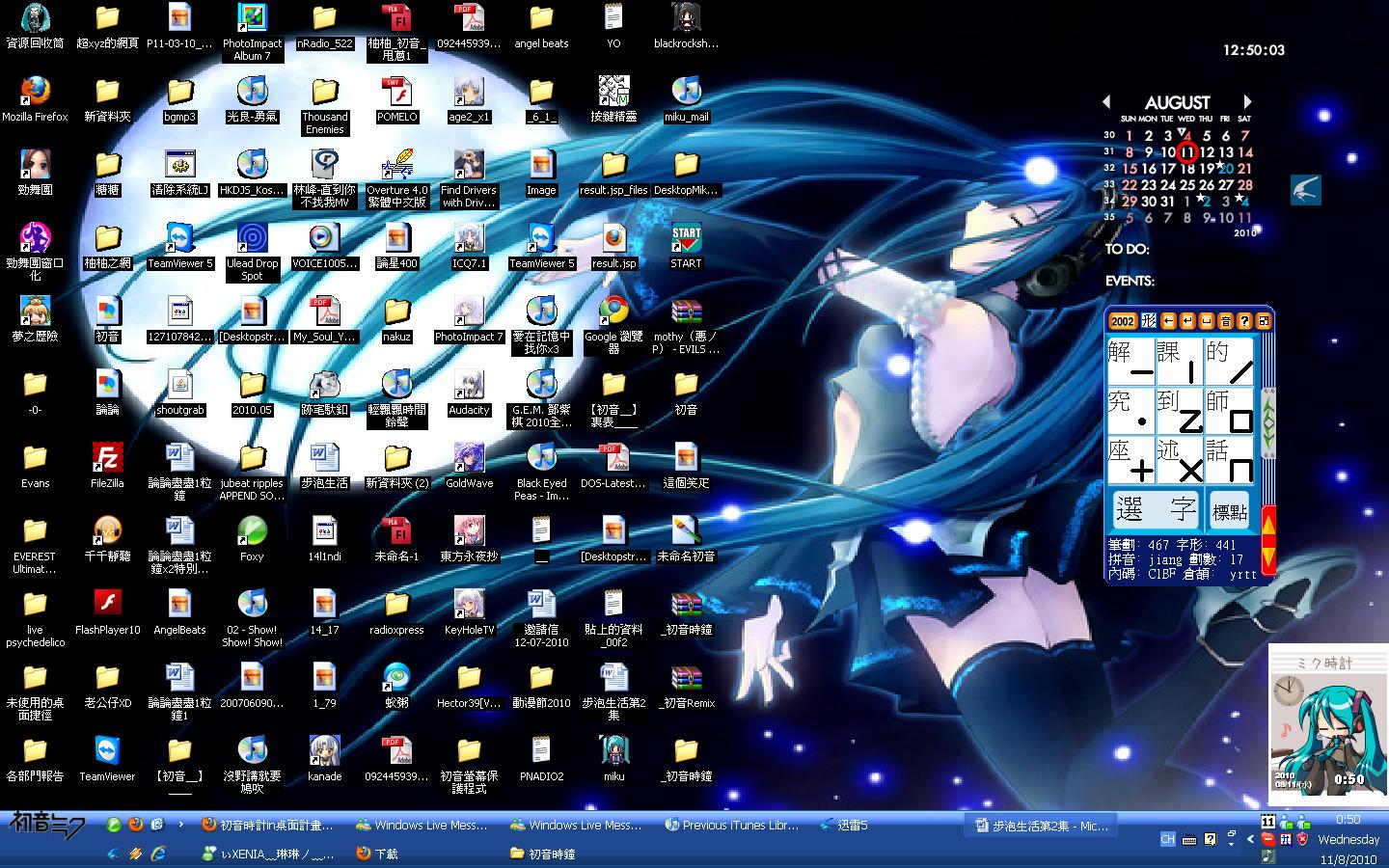
Task: Switch to 步泡生活第2集 Word taskbar item
Action: (1043, 826)
